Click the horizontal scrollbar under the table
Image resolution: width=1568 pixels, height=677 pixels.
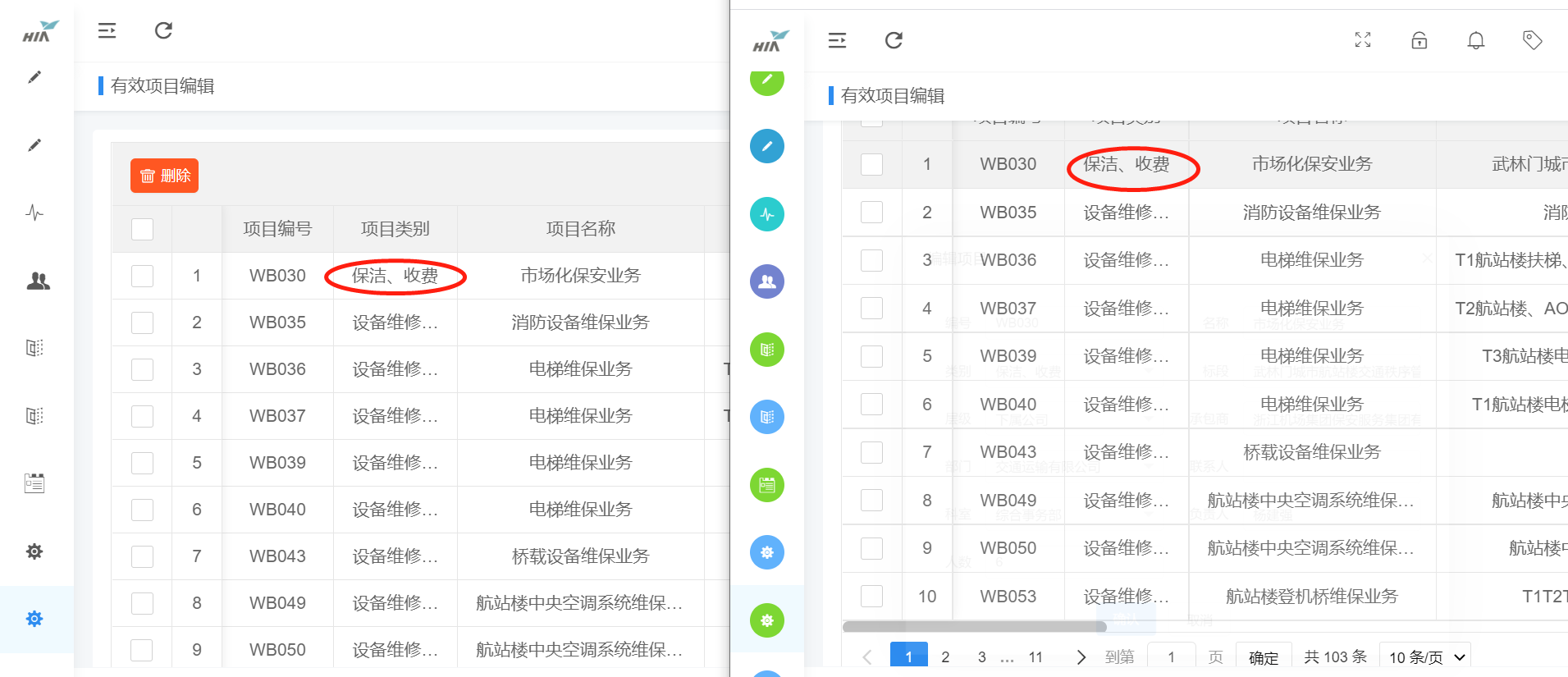click(x=974, y=627)
